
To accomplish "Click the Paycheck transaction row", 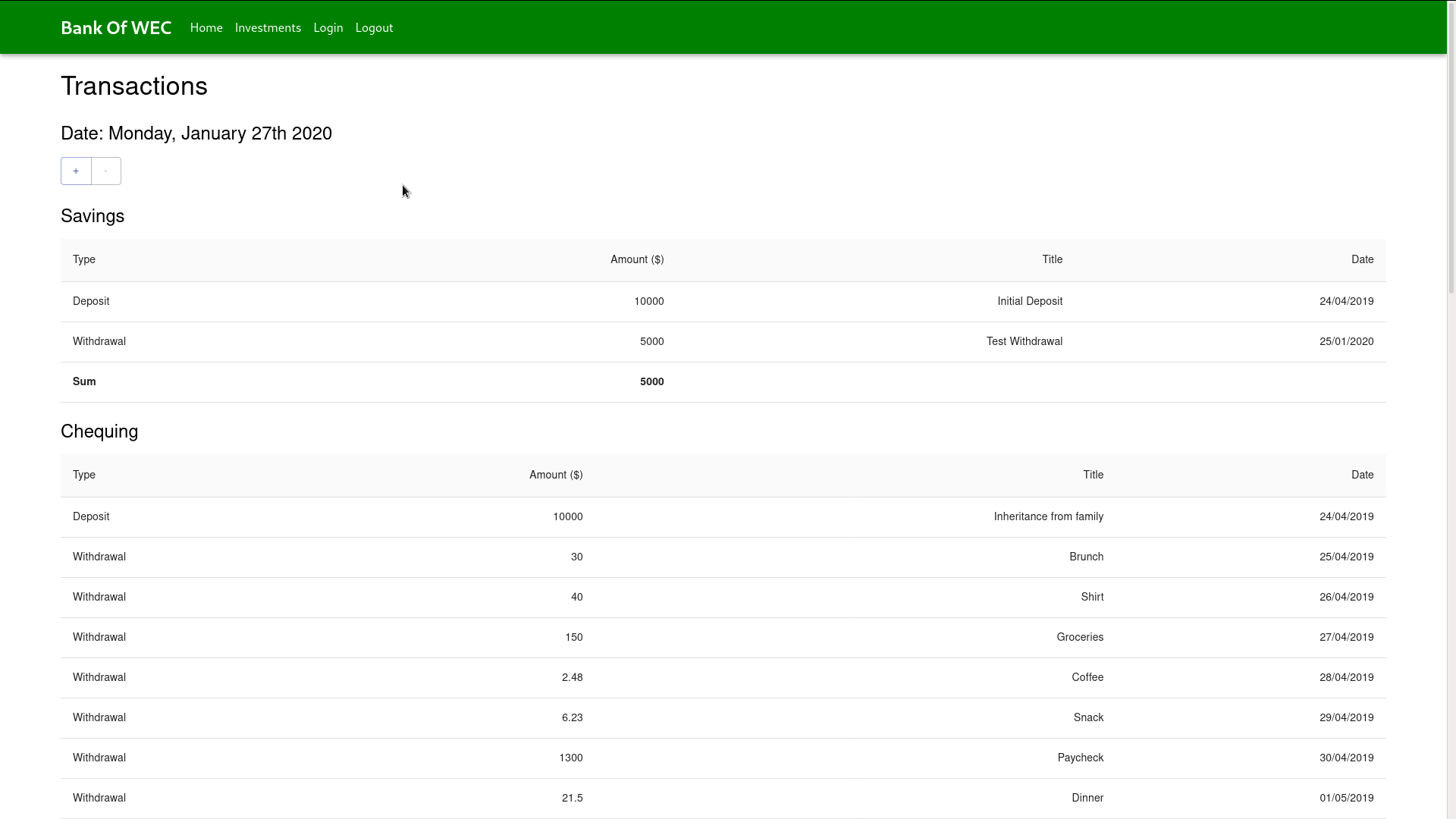I will [1080, 758].
